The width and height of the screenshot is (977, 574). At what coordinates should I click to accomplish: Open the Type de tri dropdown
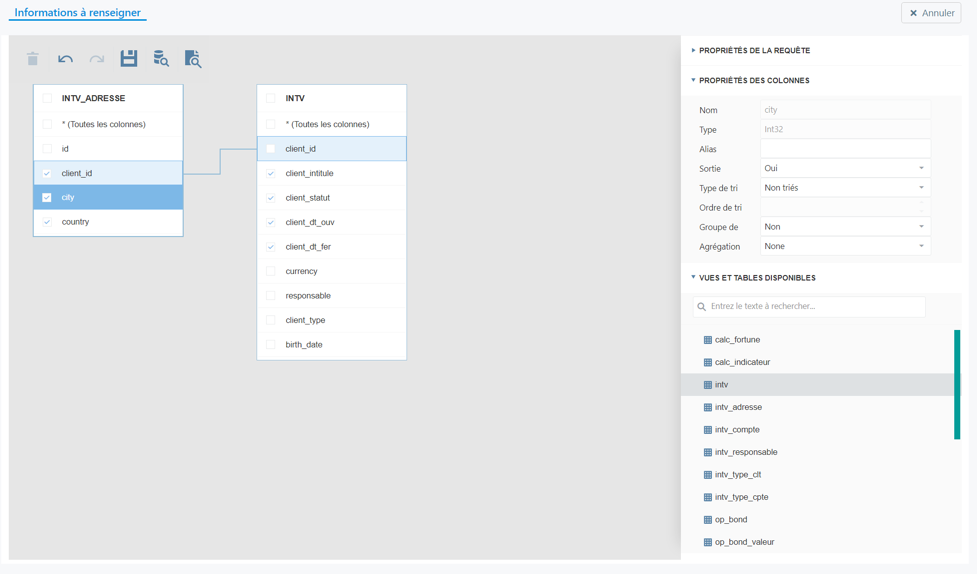pos(846,188)
